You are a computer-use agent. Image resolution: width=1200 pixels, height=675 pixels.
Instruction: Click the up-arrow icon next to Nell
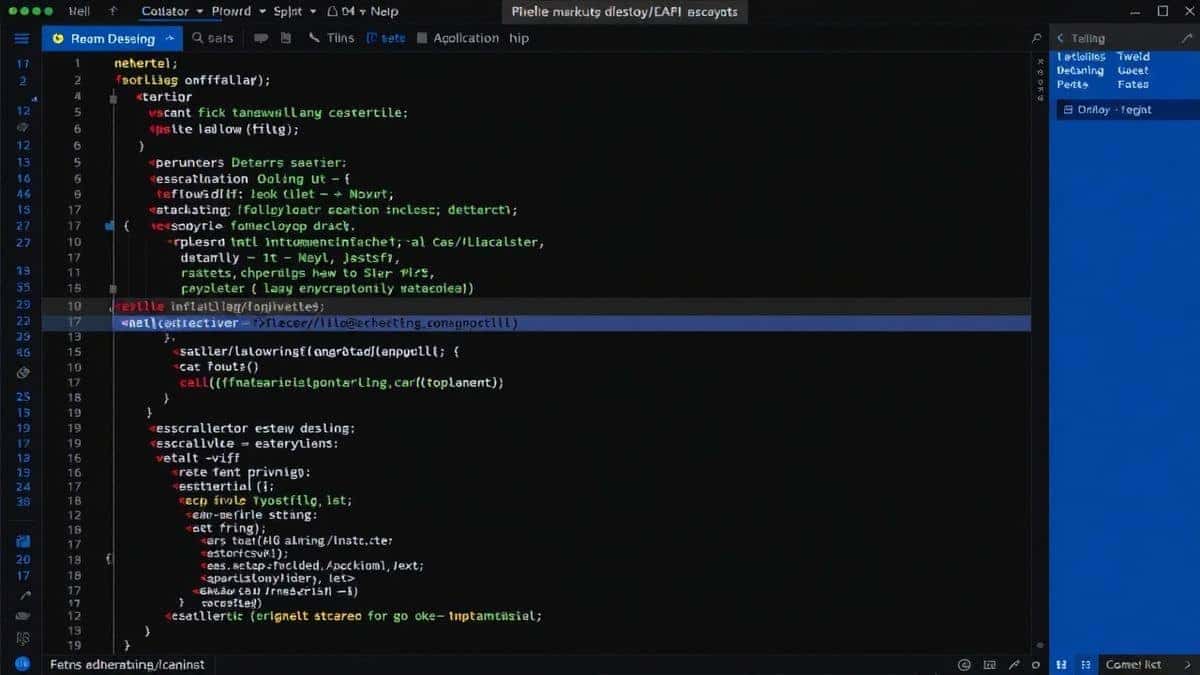coord(112,11)
